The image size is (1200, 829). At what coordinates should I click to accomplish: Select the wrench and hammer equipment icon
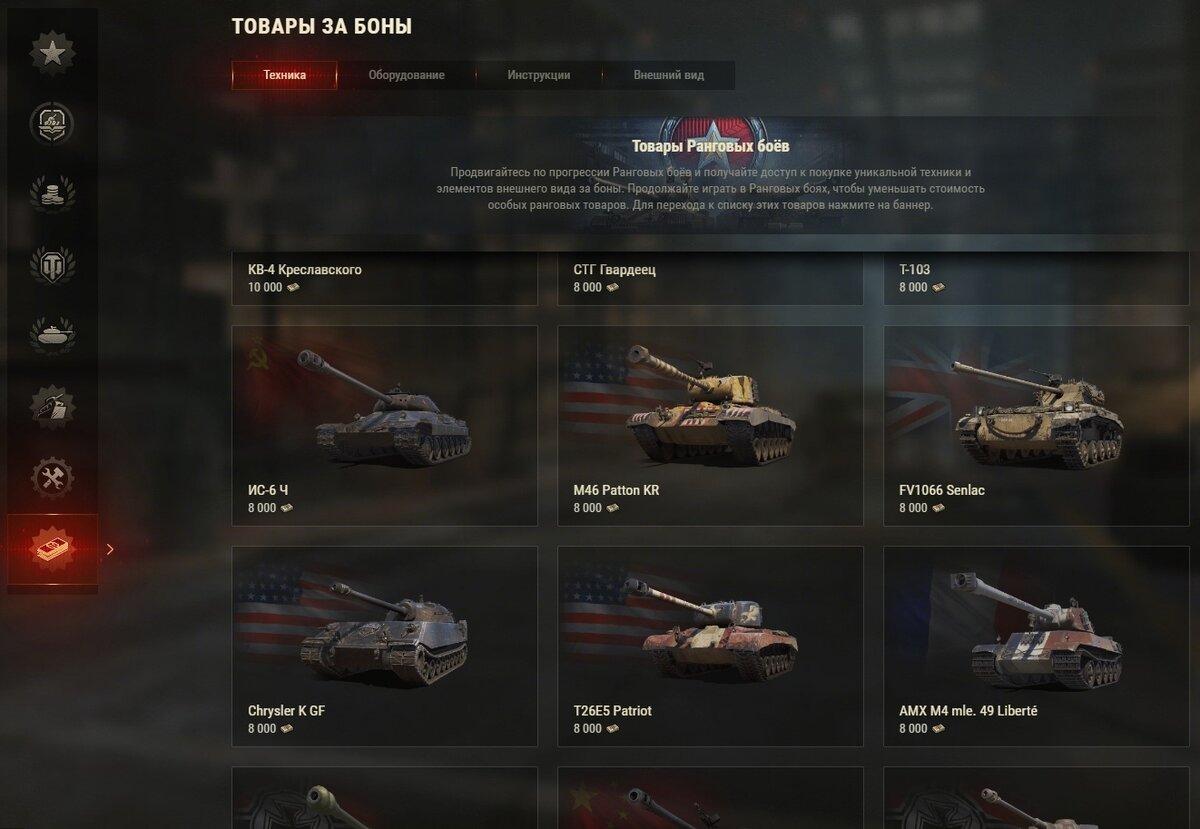(x=52, y=478)
